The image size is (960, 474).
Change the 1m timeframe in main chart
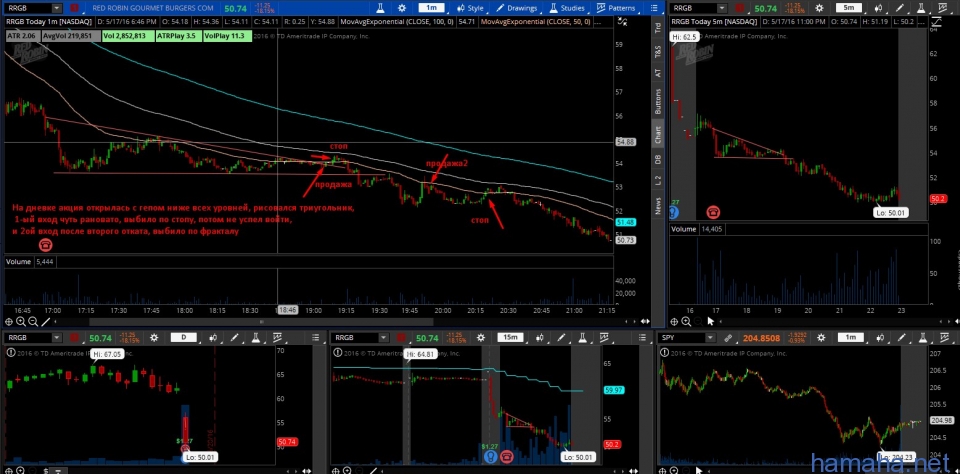[x=431, y=8]
